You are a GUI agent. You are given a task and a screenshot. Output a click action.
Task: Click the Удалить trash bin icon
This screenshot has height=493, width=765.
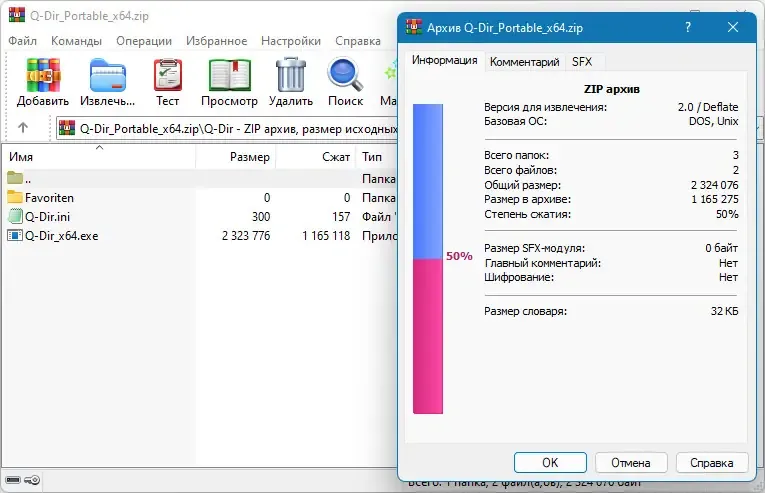(291, 75)
